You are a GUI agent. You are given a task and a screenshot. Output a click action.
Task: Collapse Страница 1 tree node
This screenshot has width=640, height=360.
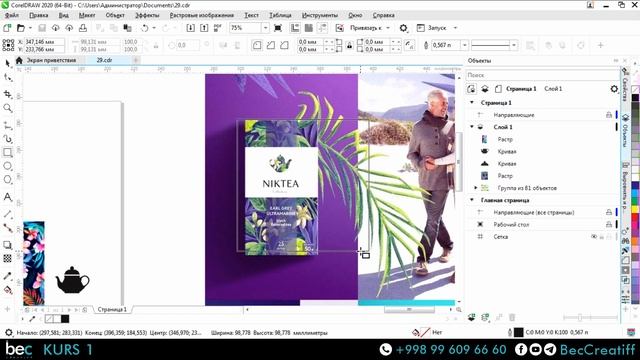point(472,102)
